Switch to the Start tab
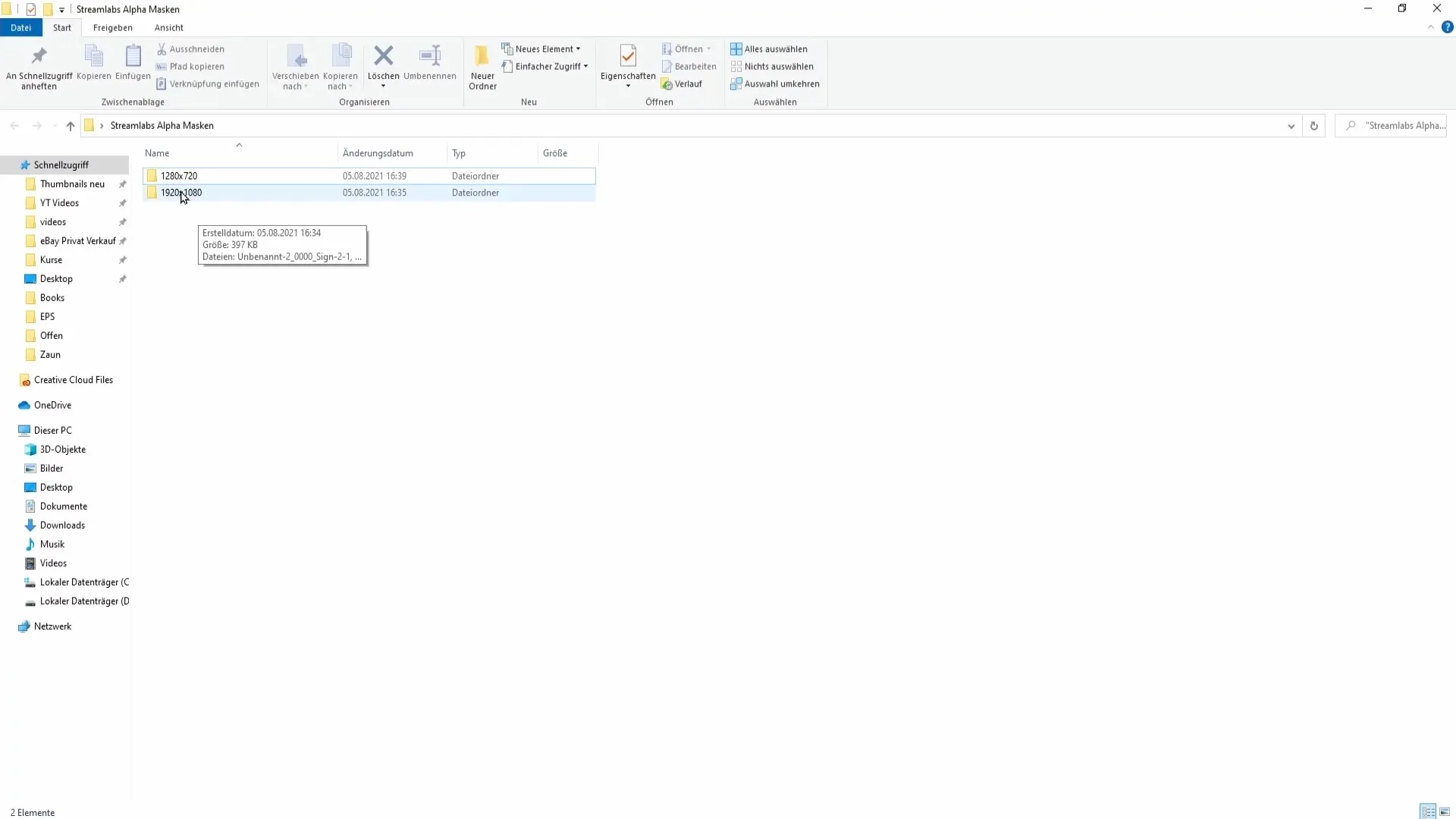Screen dimensions: 1456x819 click(x=62, y=27)
